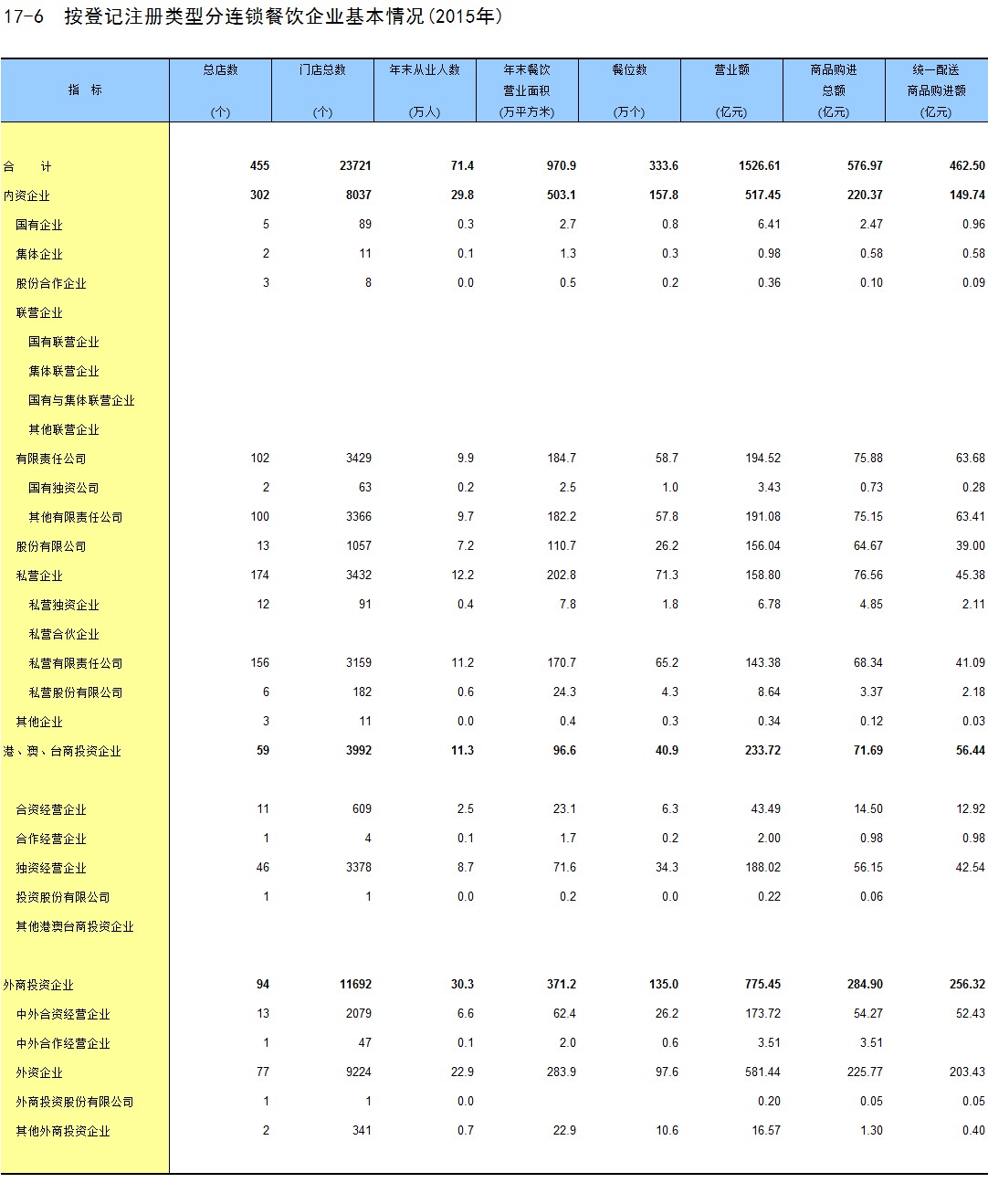The height and width of the screenshot is (1204, 988).
Task: Click the '其他有限责任公司' row label
Action: coord(75,517)
